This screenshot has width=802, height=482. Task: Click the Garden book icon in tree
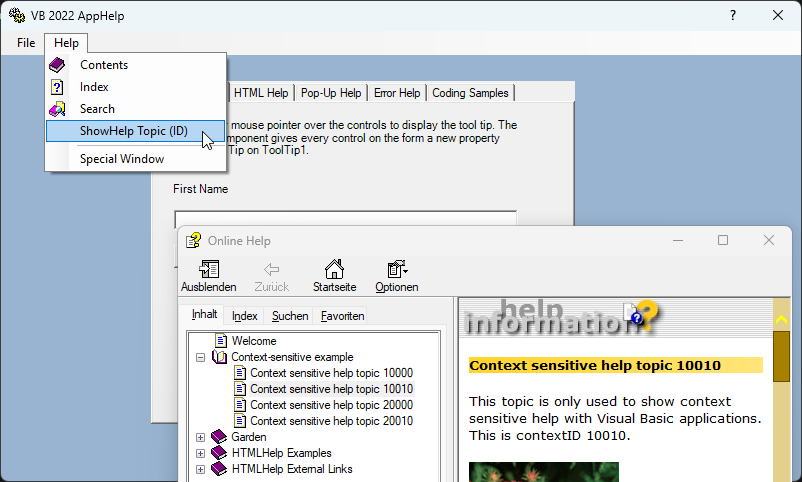click(x=219, y=437)
